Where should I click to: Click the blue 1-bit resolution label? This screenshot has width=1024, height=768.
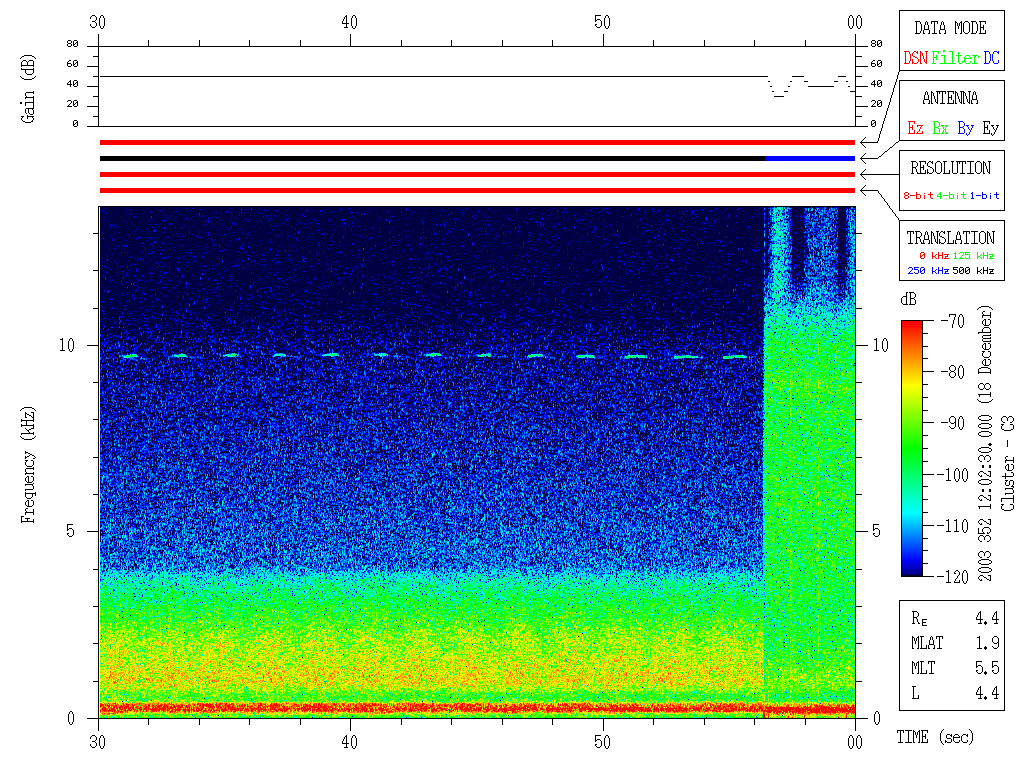click(984, 196)
